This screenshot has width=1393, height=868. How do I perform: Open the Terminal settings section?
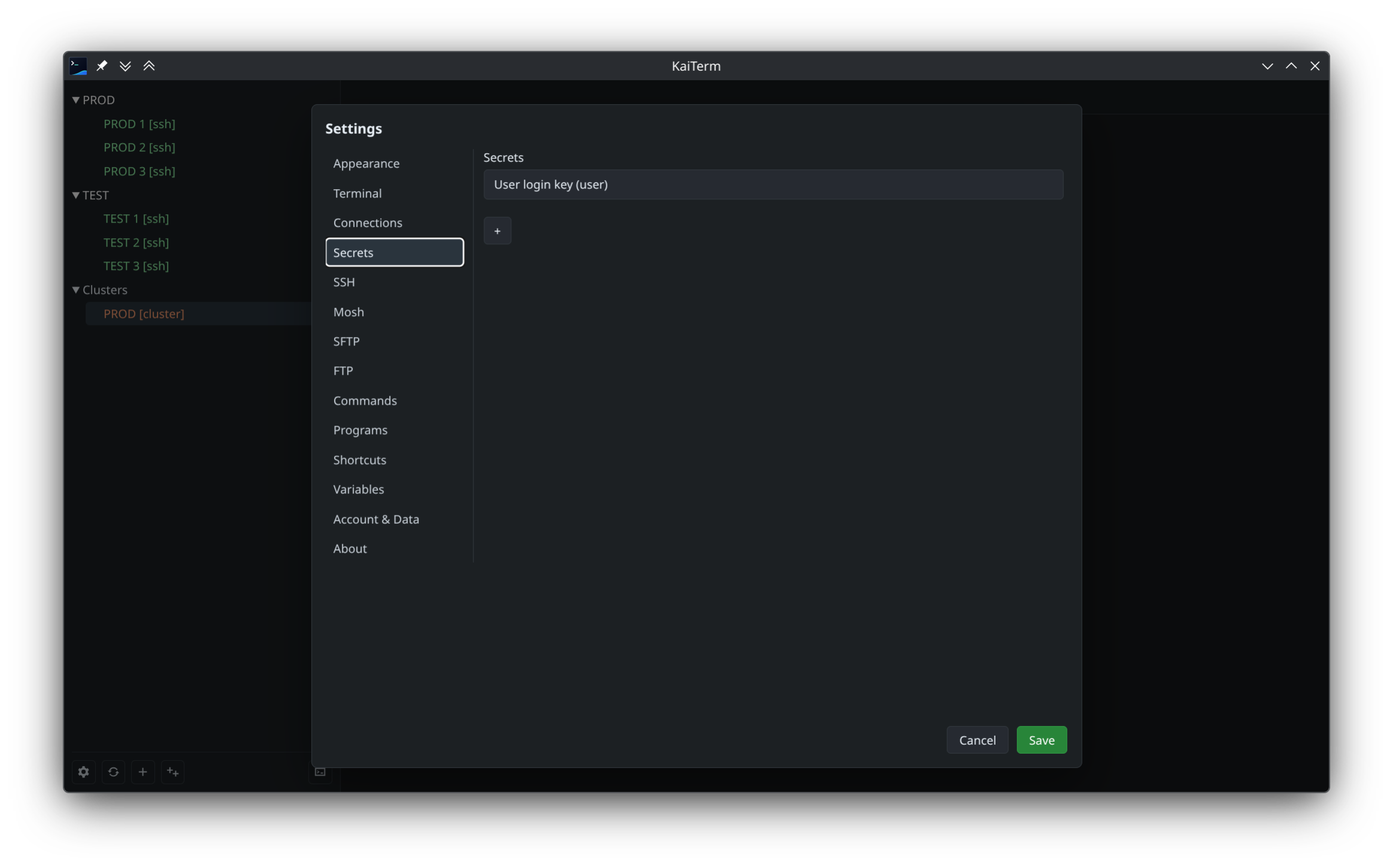click(394, 193)
